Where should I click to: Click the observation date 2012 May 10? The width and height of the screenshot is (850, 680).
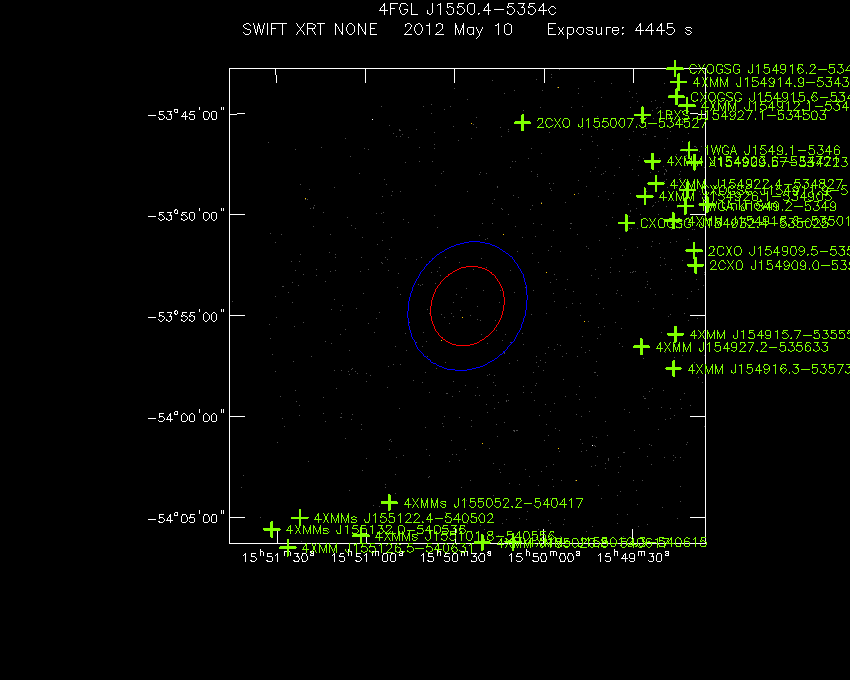click(x=458, y=30)
